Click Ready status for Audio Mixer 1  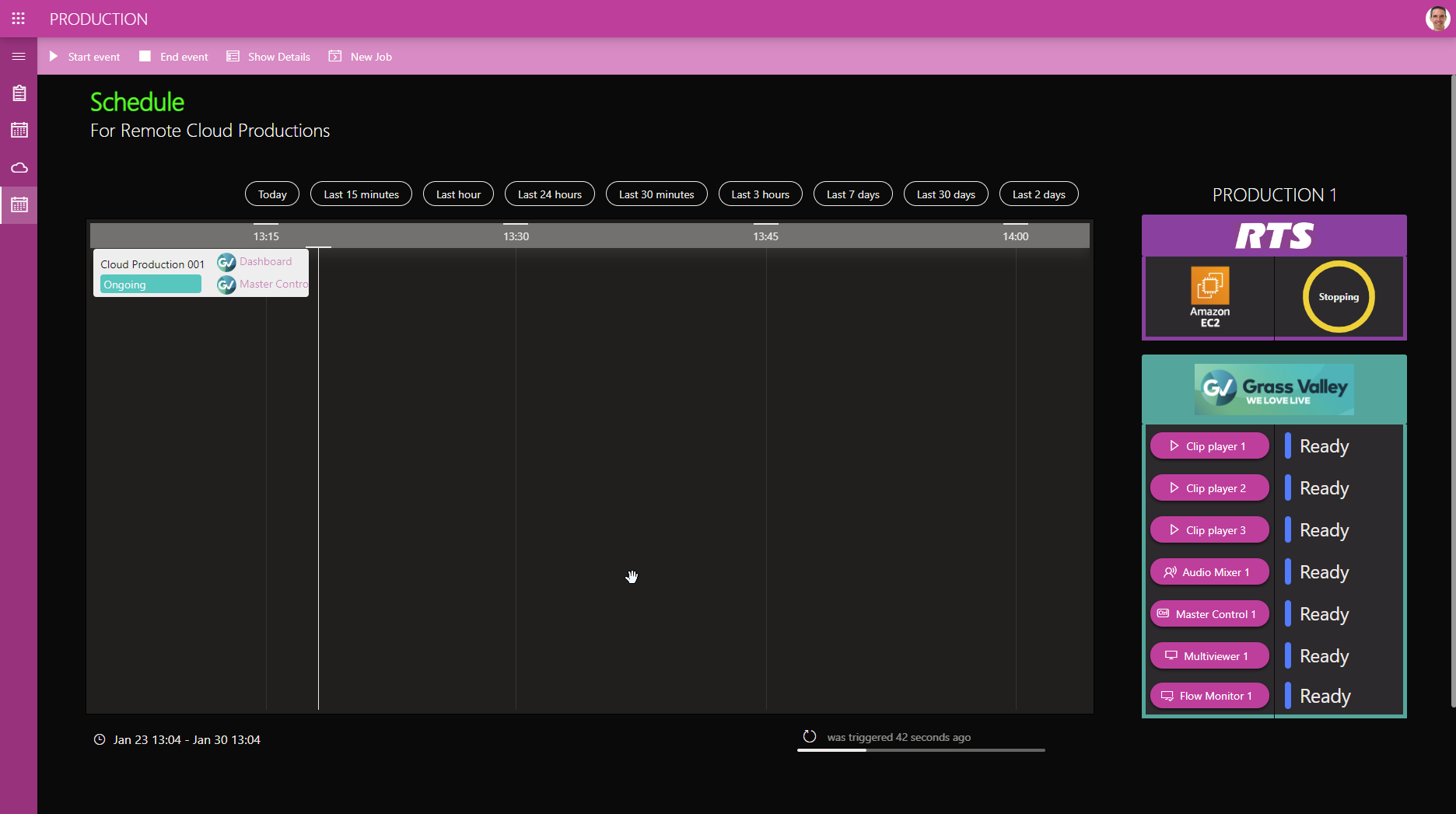[1324, 572]
